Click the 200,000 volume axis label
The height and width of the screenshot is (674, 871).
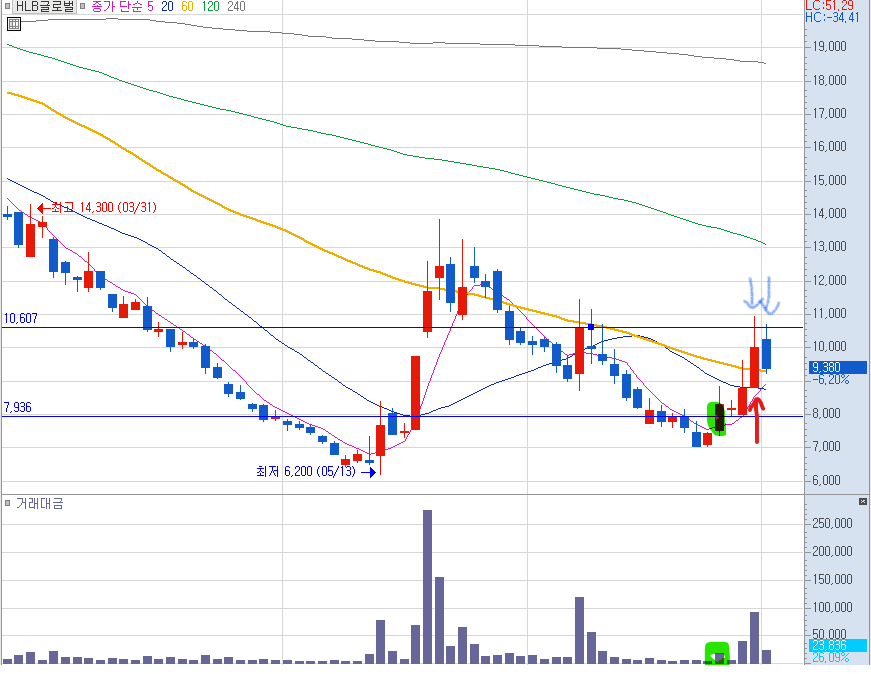tap(832, 551)
